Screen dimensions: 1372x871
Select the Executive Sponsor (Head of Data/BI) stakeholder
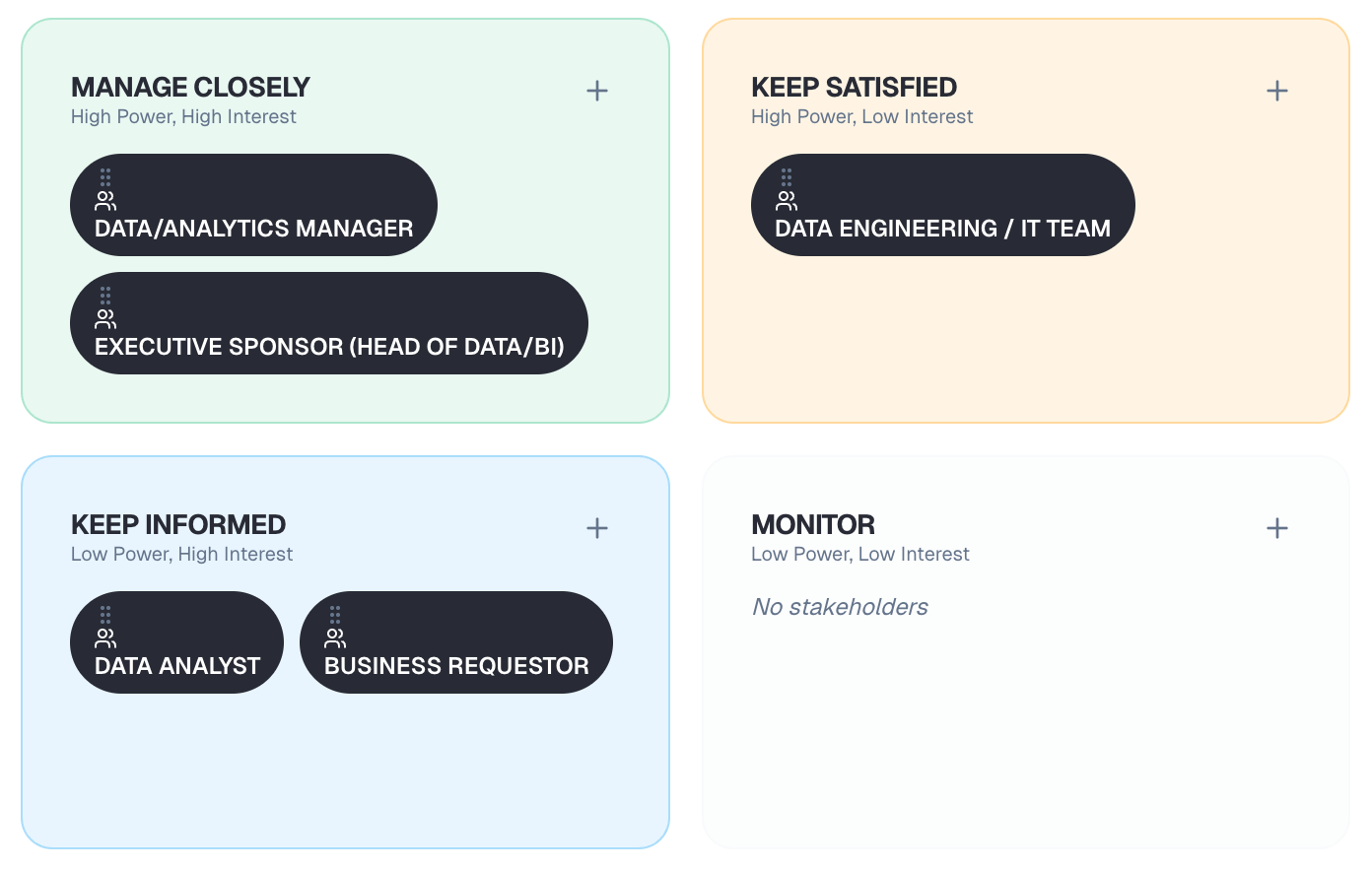click(x=329, y=347)
